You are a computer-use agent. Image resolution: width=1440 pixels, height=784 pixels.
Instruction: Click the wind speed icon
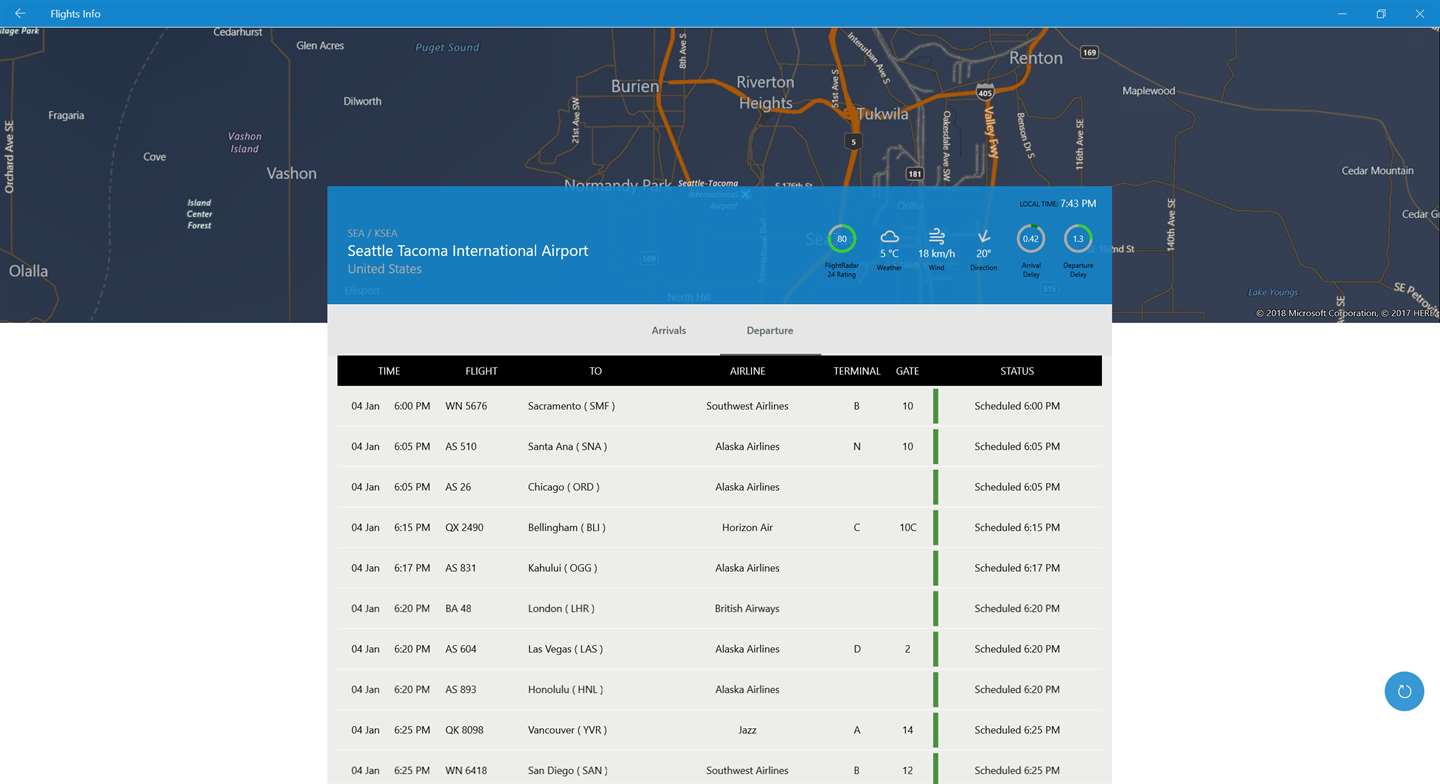point(936,237)
